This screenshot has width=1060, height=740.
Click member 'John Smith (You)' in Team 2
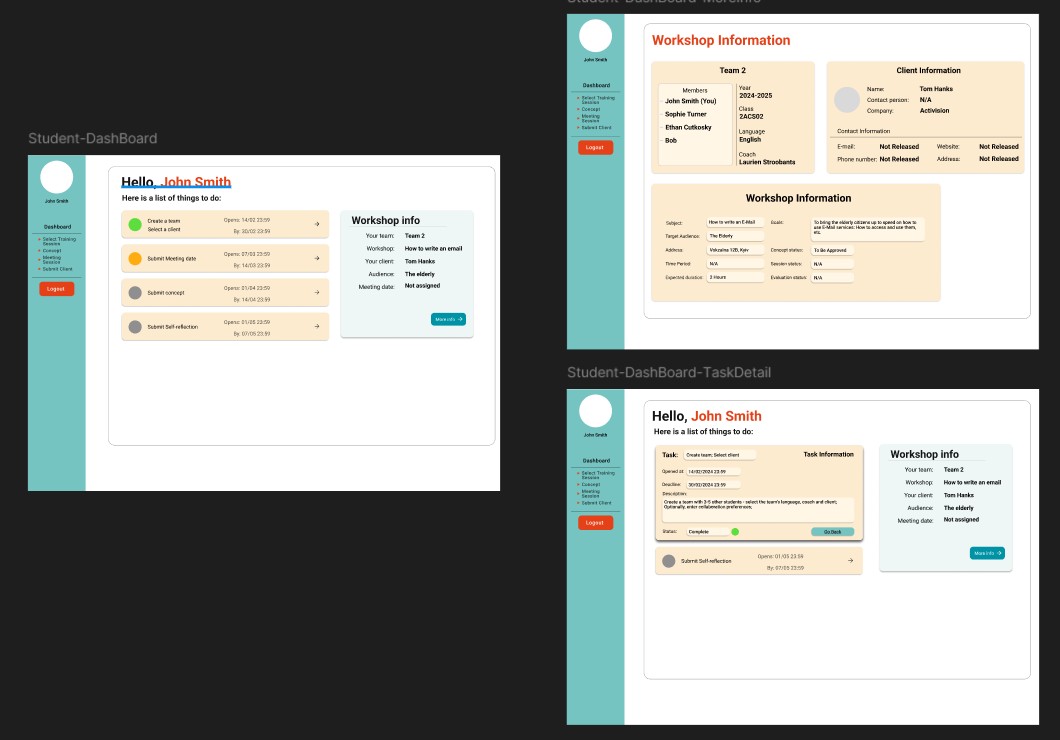click(690, 101)
